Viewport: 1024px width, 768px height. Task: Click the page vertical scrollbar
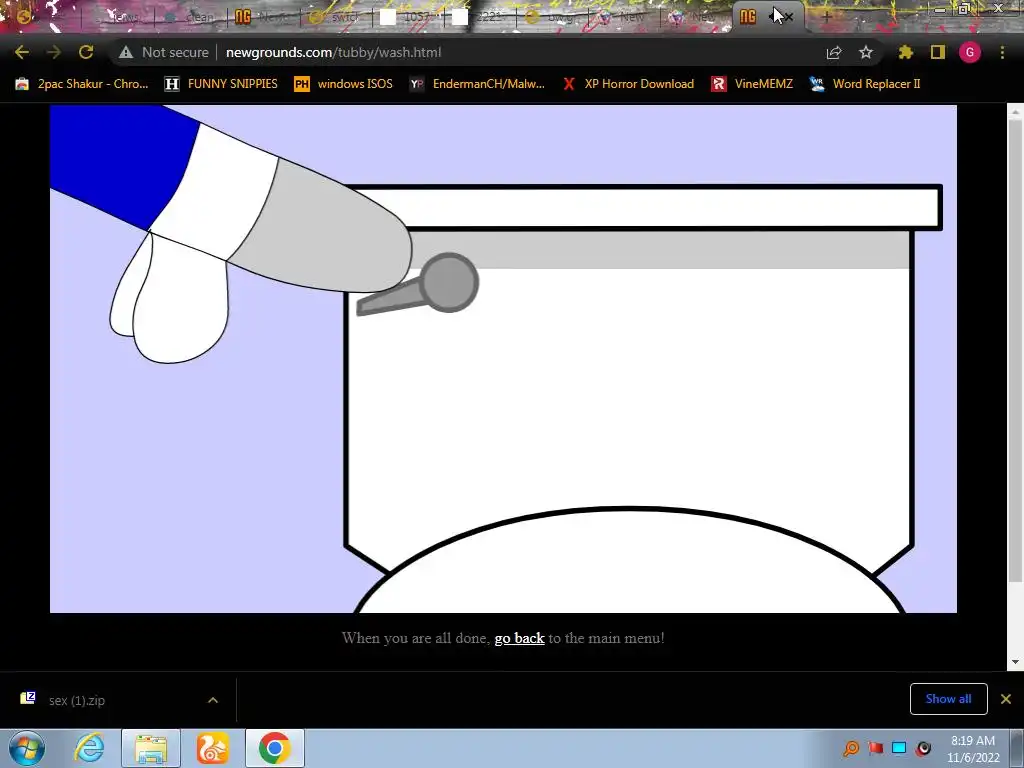1015,353
